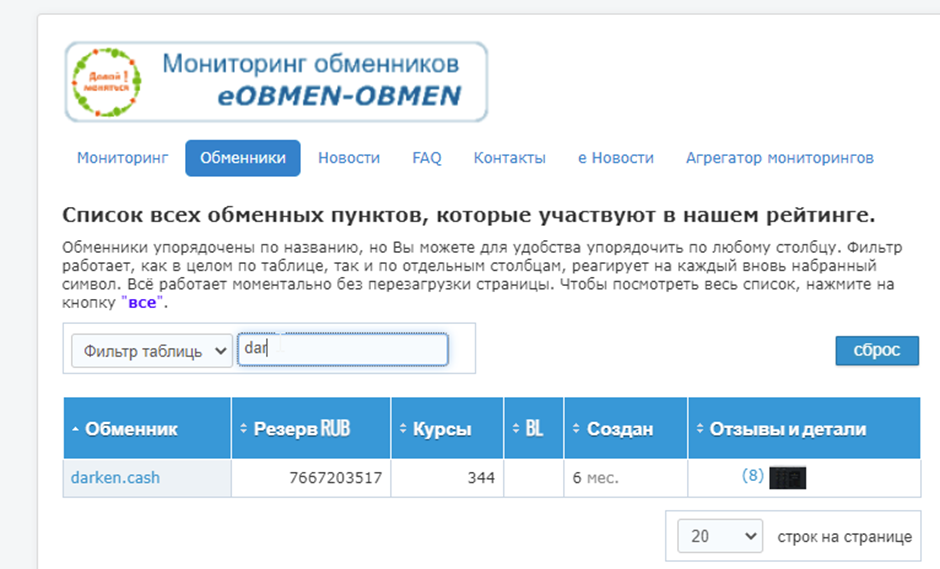
Task: Open the Мониторинг menu item
Action: (x=122, y=158)
